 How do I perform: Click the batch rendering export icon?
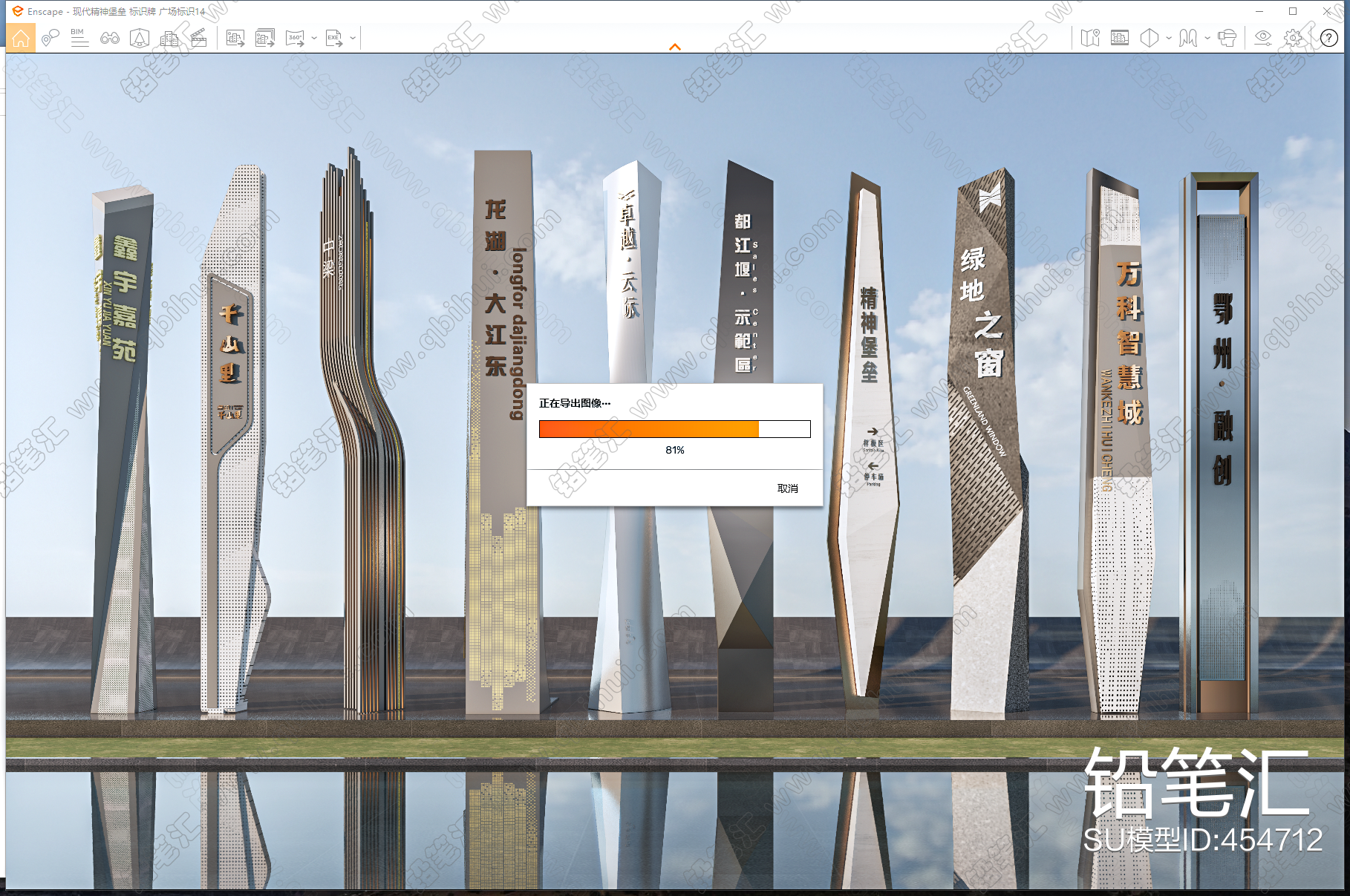point(265,38)
